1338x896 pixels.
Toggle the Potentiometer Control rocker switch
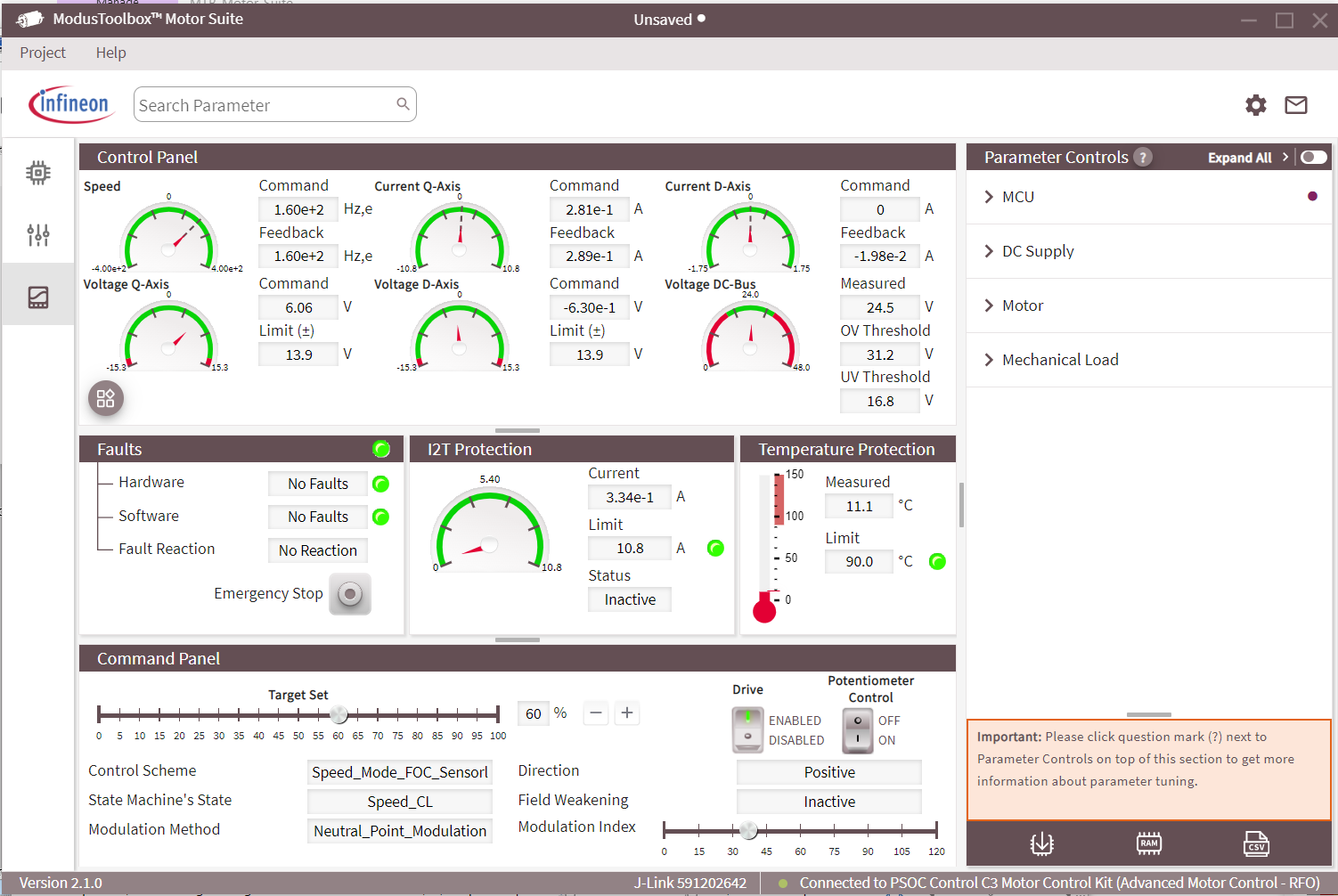pyautogui.click(x=857, y=729)
